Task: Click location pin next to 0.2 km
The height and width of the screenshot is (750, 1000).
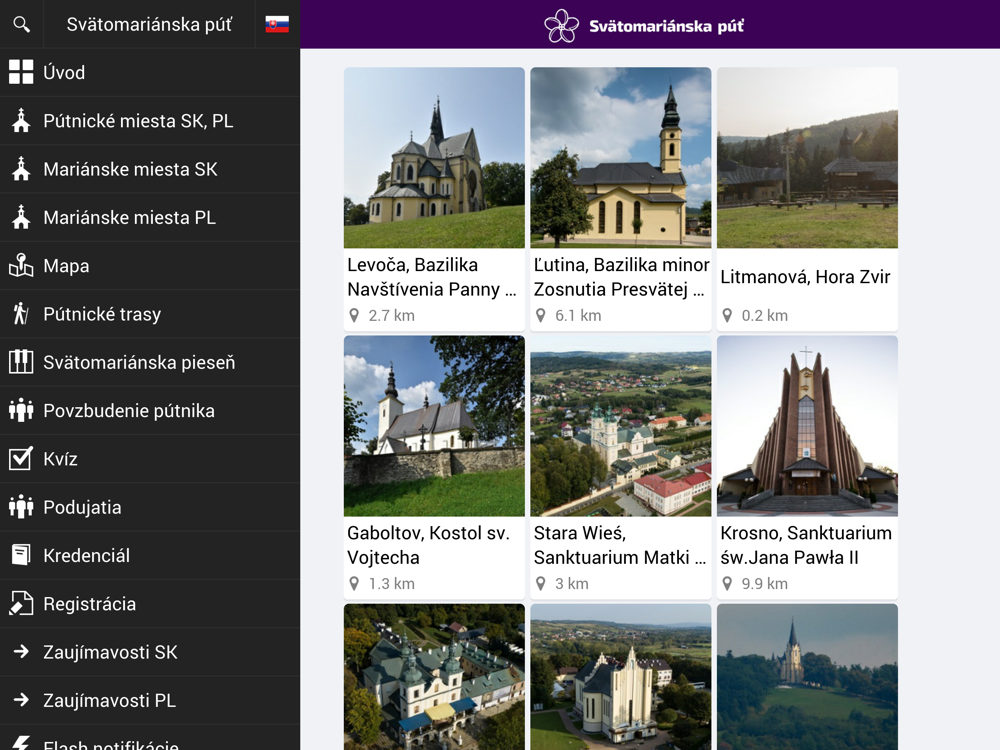Action: pos(727,315)
